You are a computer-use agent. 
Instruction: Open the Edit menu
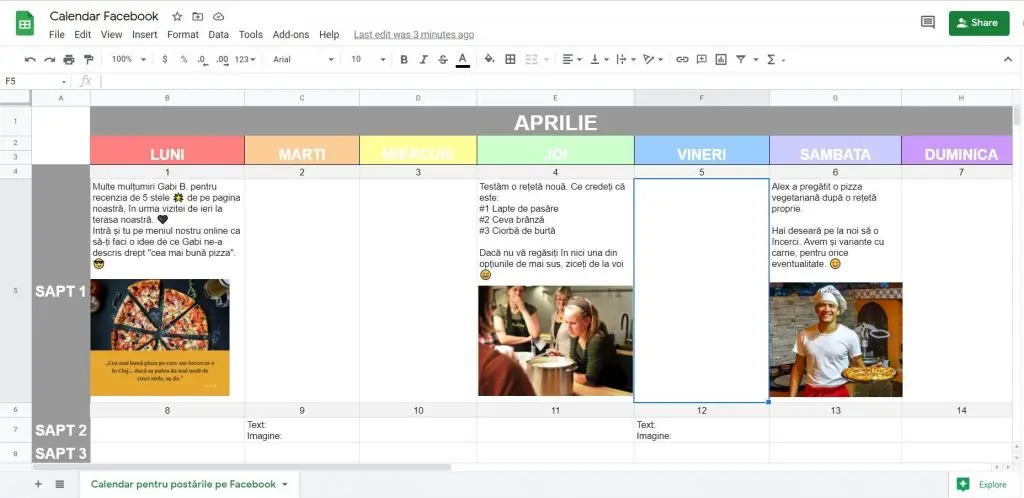coord(82,35)
